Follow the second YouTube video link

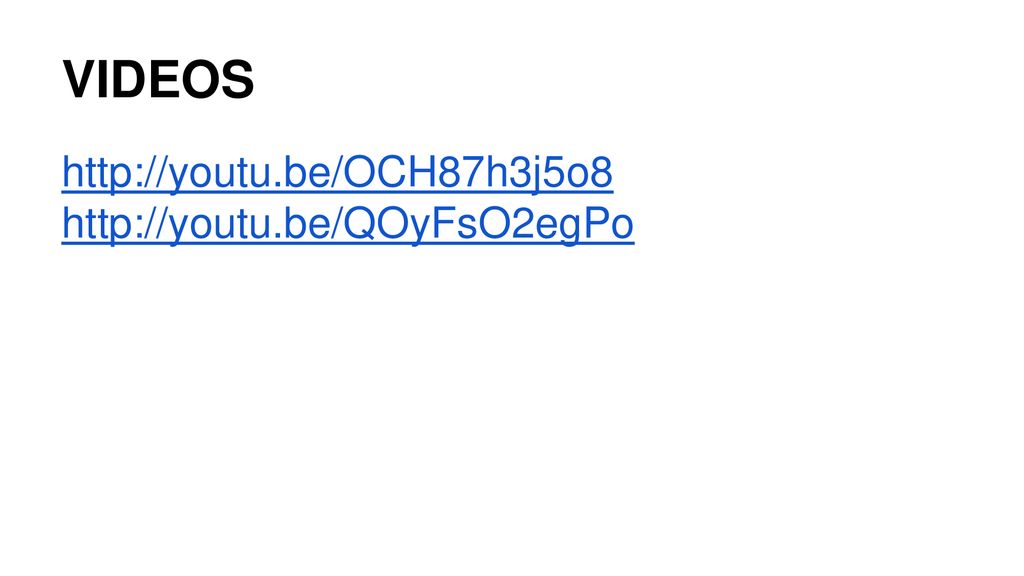point(348,224)
